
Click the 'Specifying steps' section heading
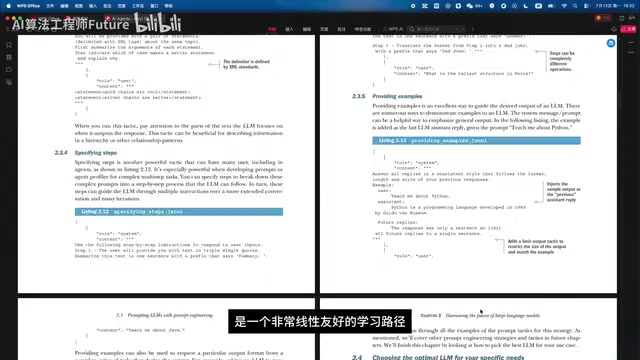[96, 153]
